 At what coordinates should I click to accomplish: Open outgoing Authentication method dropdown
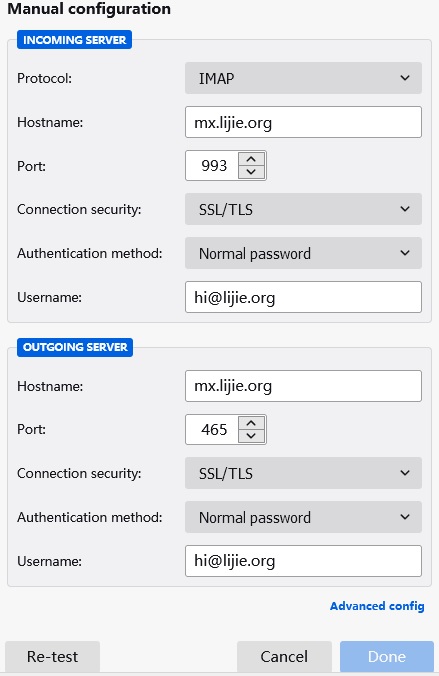tap(303, 517)
